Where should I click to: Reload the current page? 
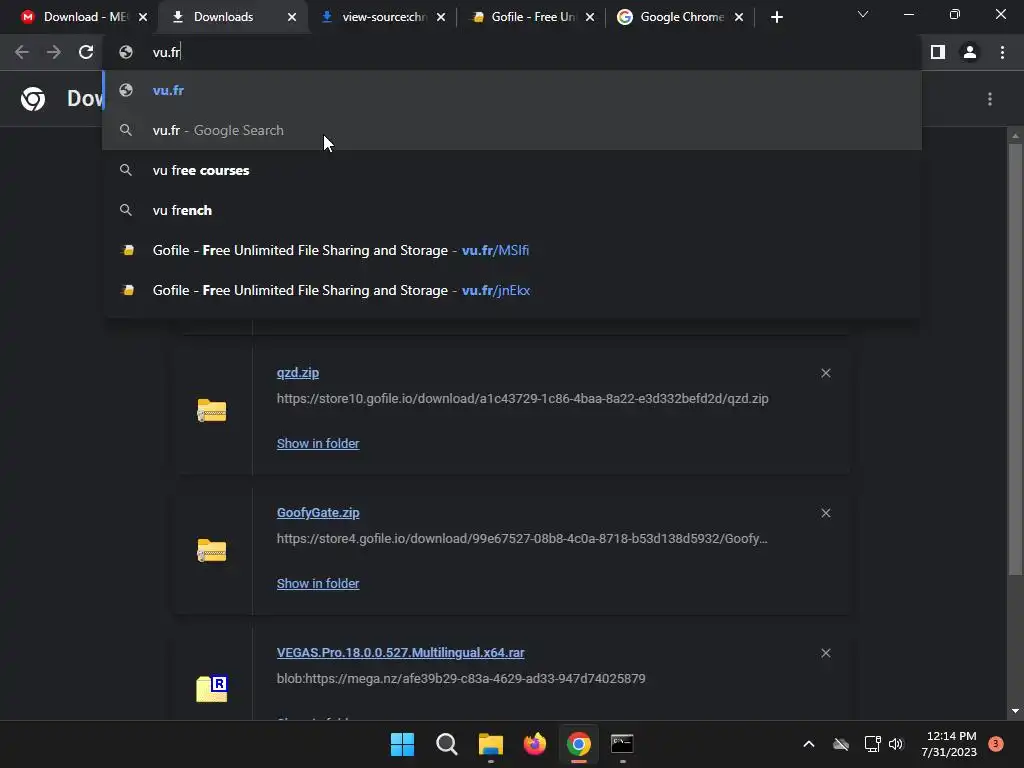86,52
